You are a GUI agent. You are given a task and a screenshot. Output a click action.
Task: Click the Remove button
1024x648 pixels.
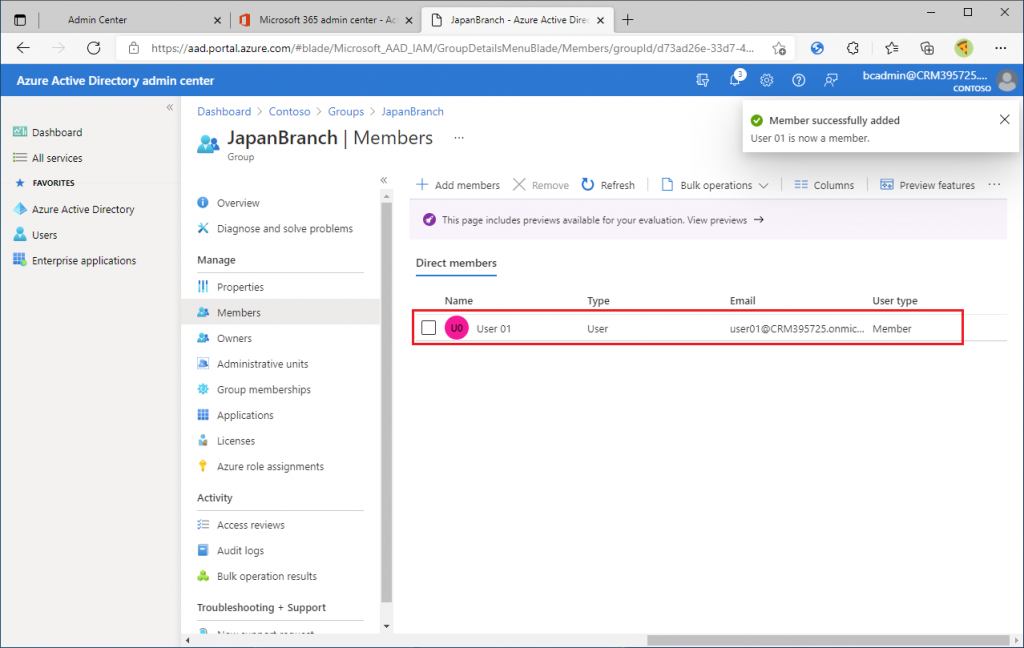pos(541,185)
